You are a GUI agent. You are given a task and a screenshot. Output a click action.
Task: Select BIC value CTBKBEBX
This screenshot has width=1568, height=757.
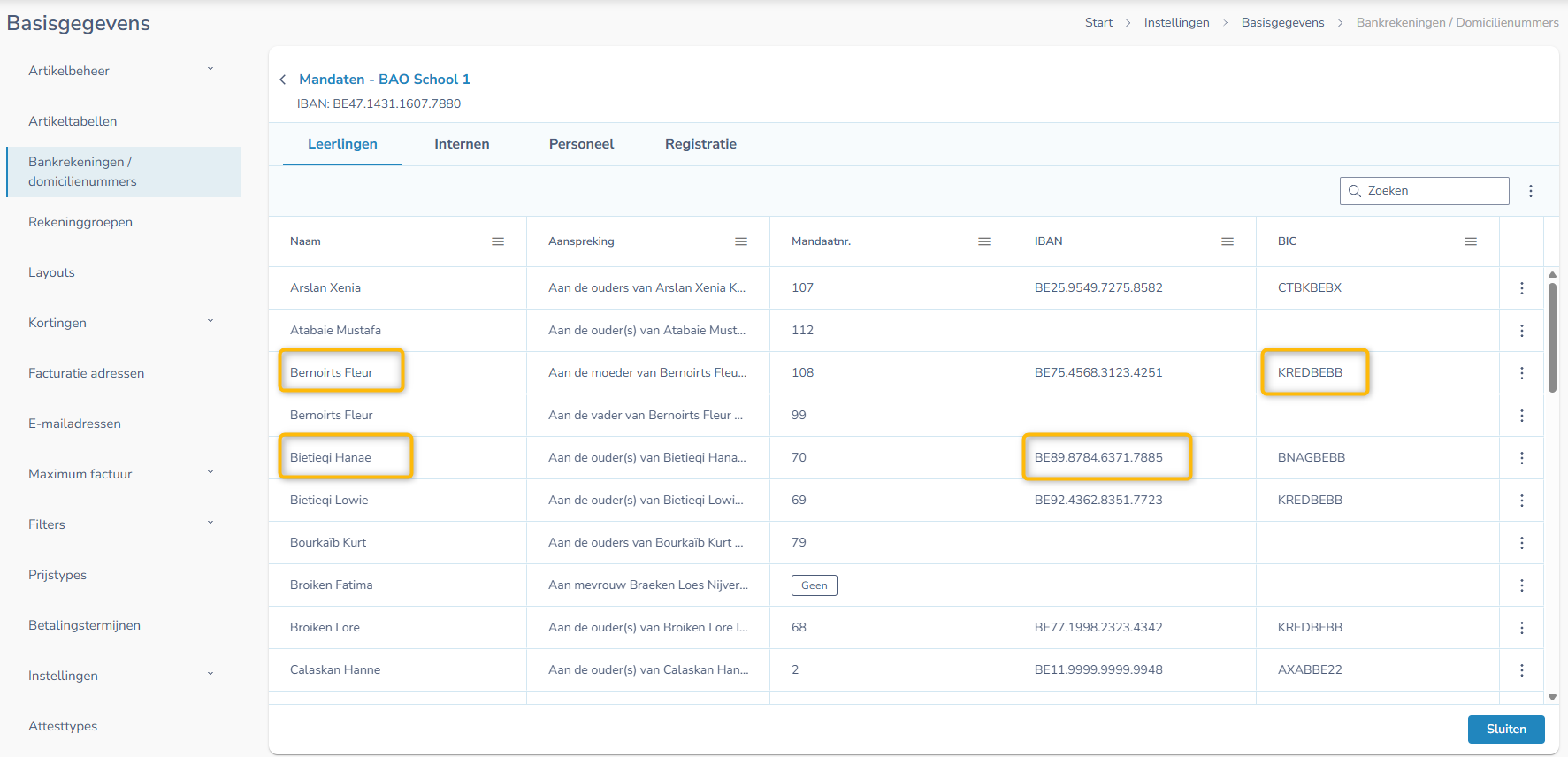coord(1310,288)
